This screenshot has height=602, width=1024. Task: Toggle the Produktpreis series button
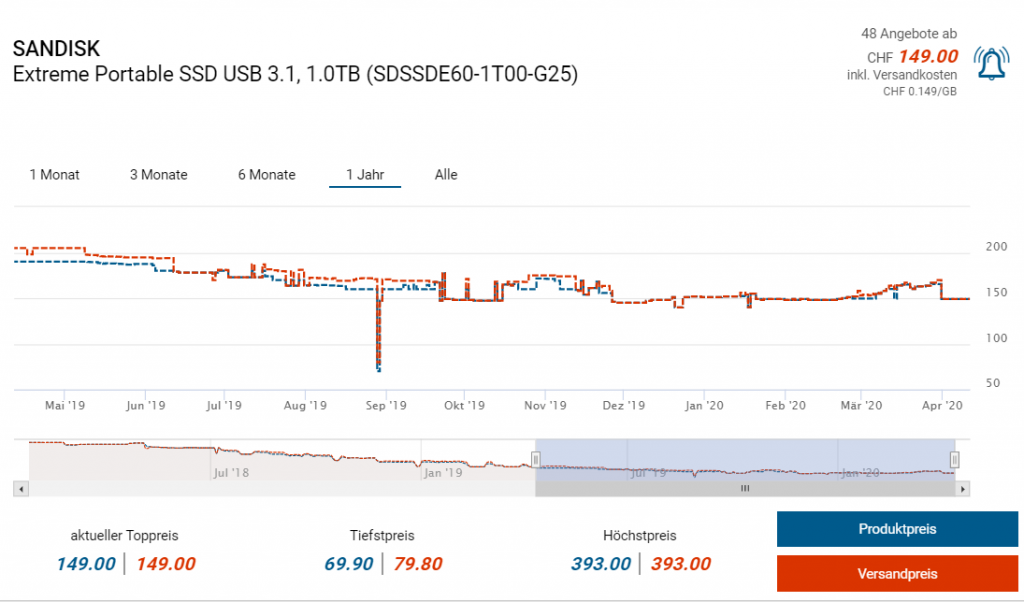pyautogui.click(x=897, y=529)
